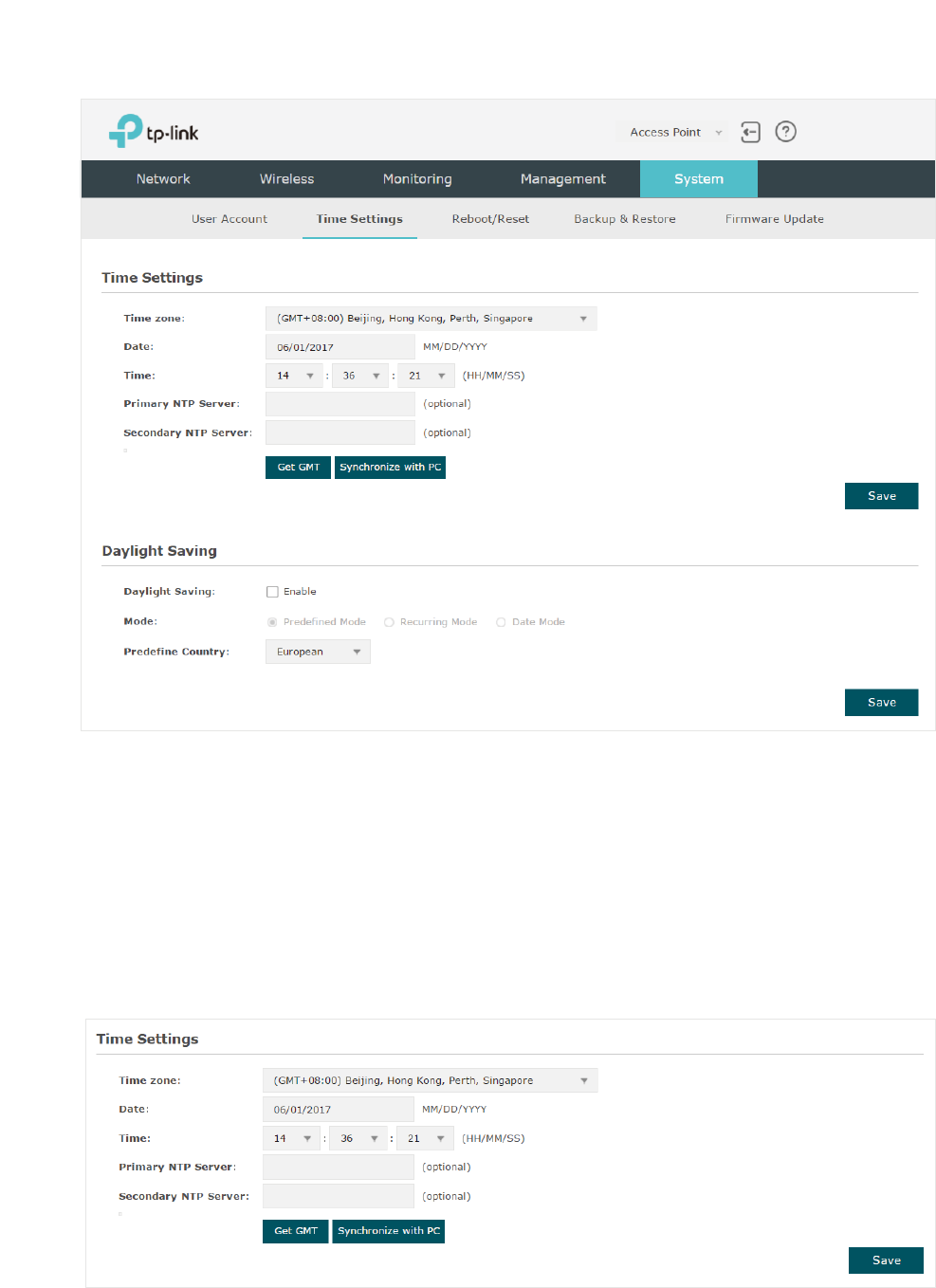Click the Save button in lower panel
The height and width of the screenshot is (1288, 936).
click(887, 1260)
